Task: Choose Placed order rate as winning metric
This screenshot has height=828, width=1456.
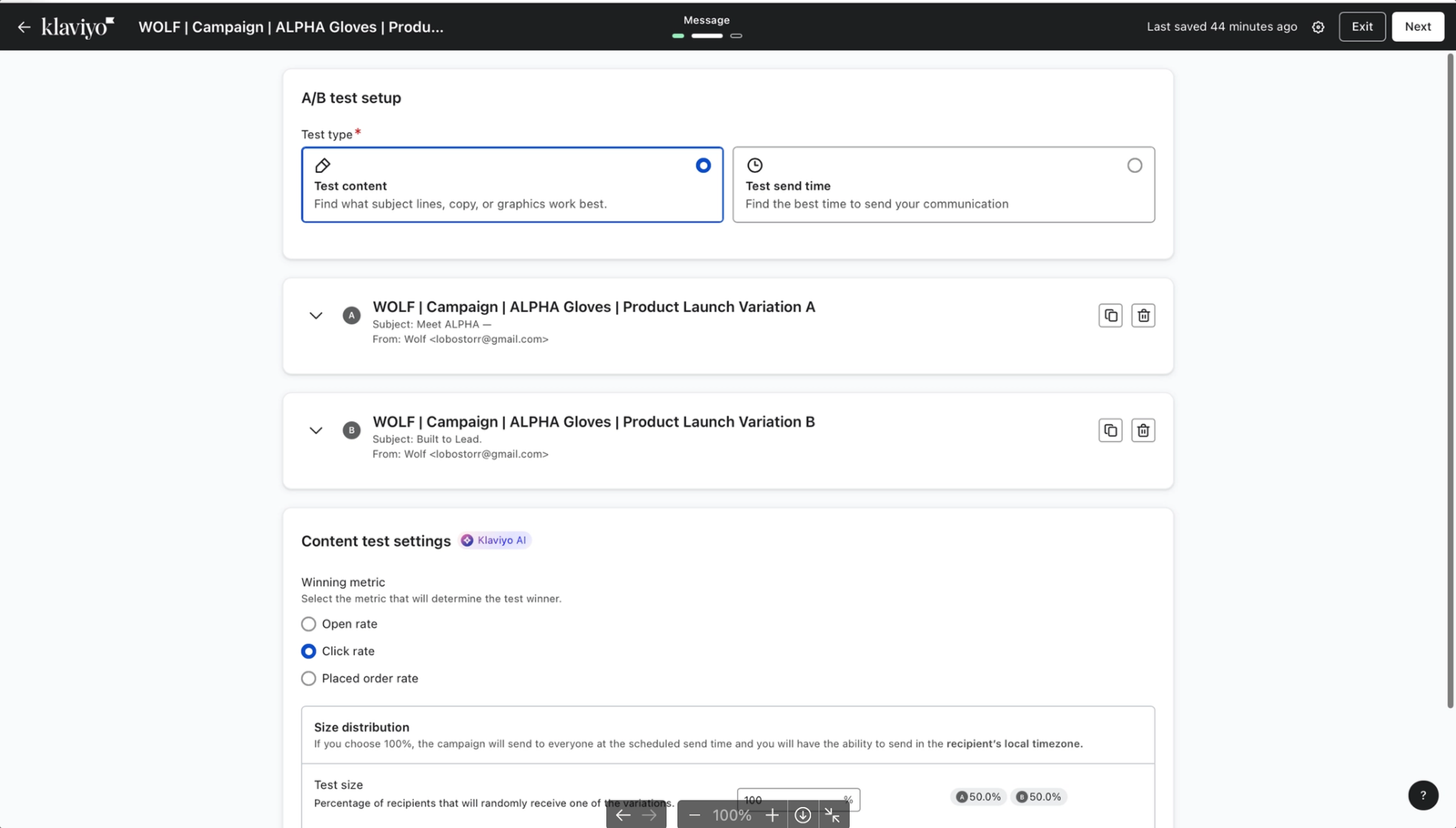Action: coord(308,679)
